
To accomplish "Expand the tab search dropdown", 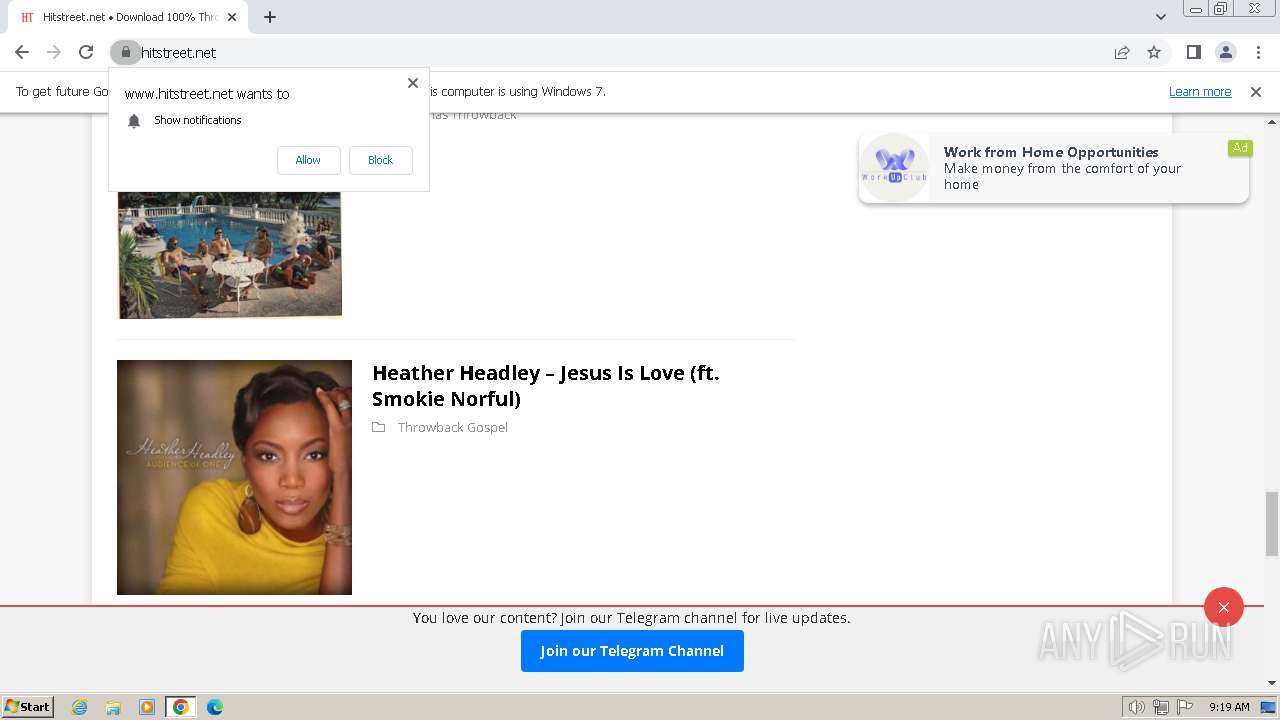I will pyautogui.click(x=1161, y=17).
